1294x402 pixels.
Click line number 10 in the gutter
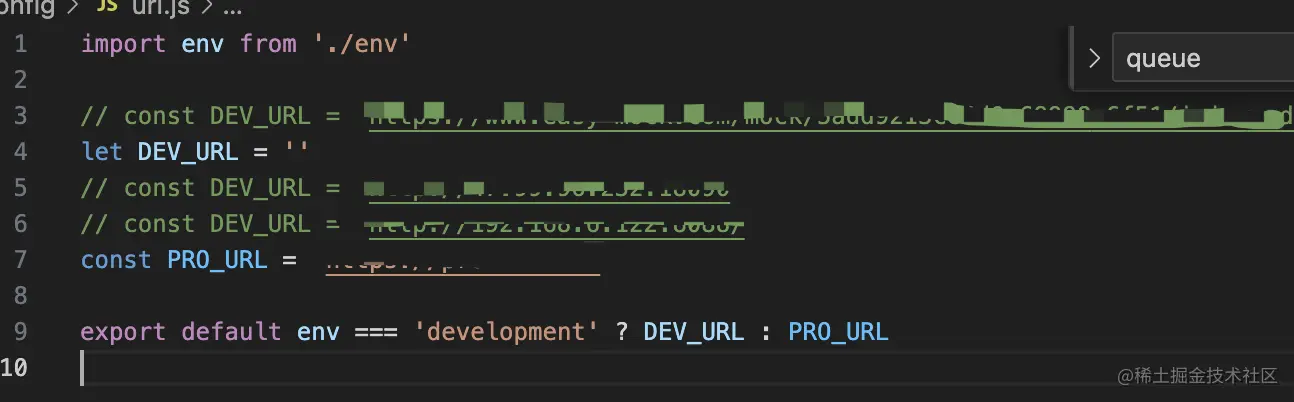click(x=14, y=368)
